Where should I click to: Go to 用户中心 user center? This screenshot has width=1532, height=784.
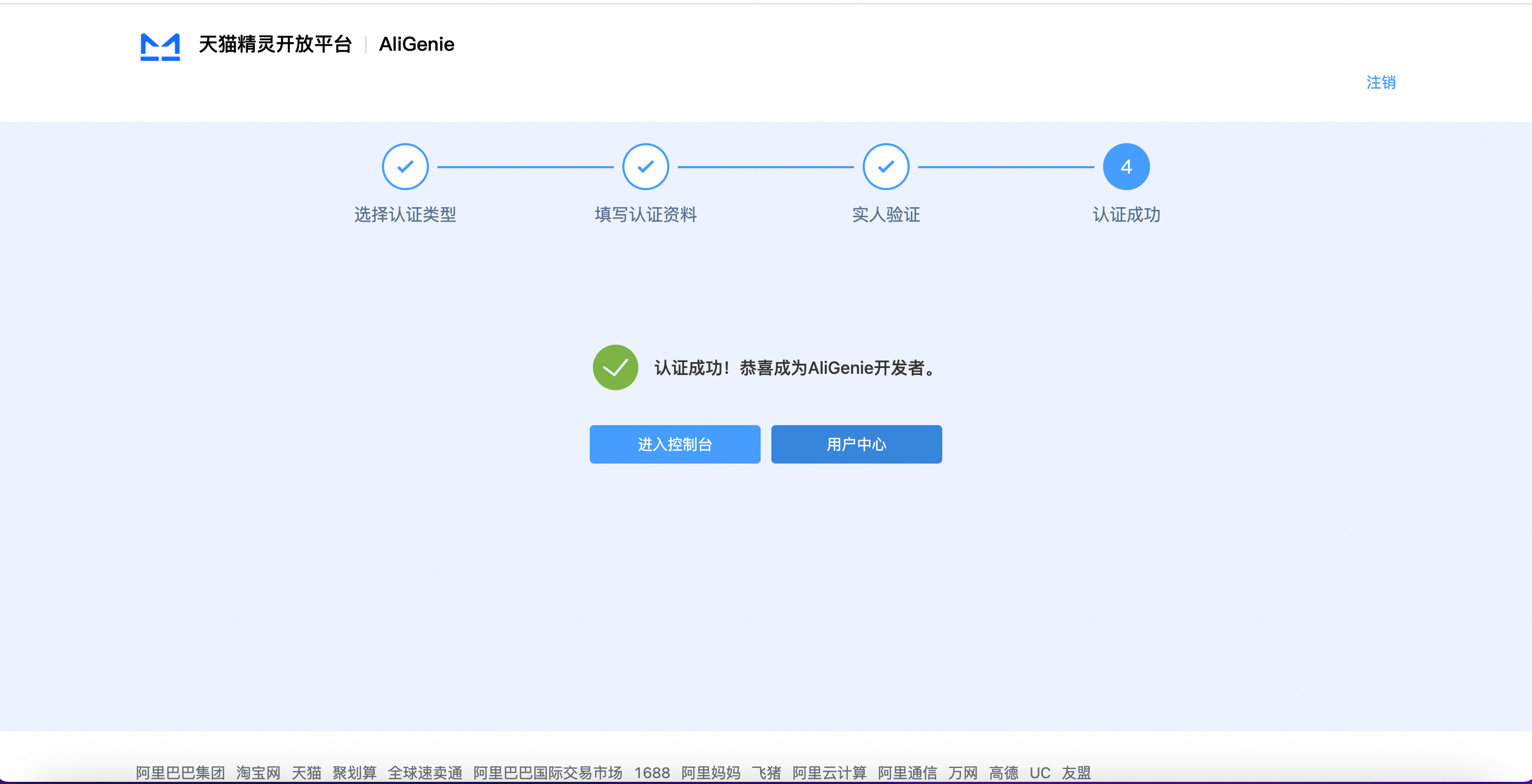[856, 444]
